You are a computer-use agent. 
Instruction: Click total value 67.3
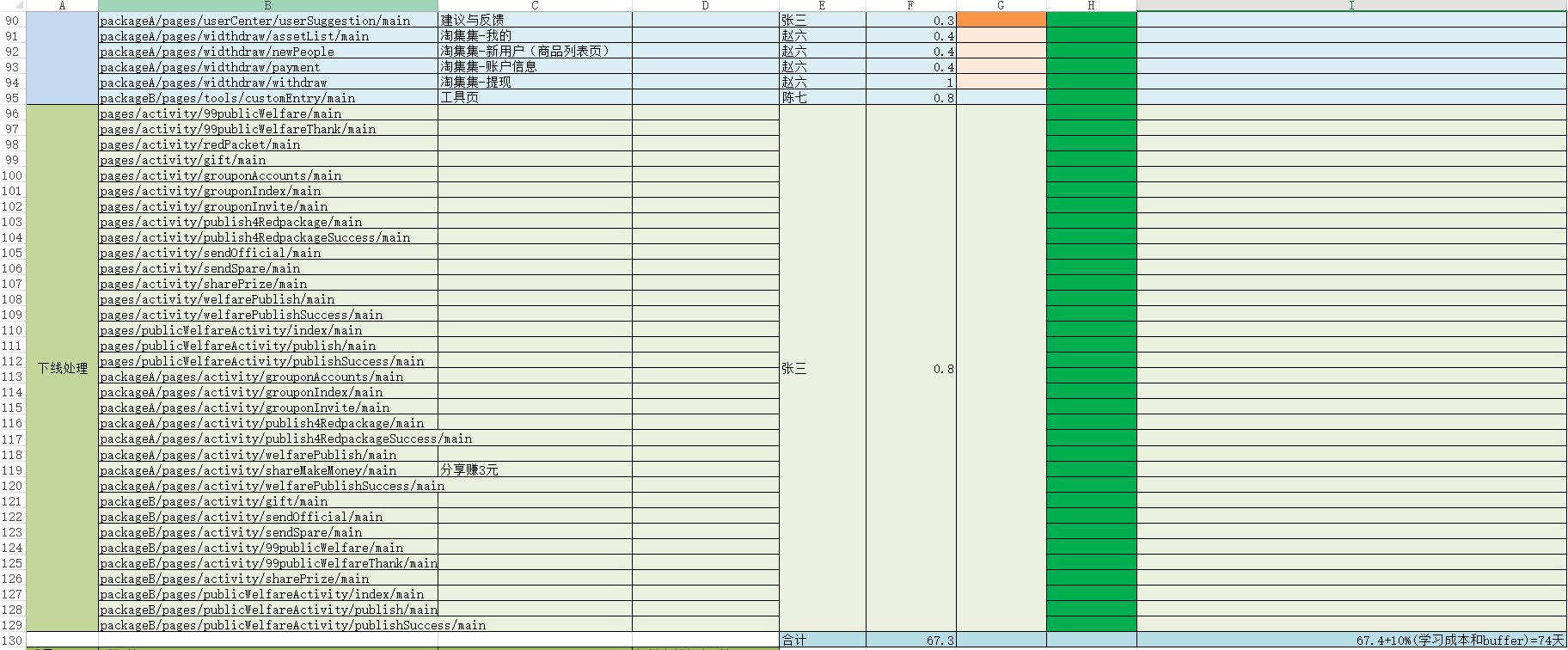coord(911,640)
